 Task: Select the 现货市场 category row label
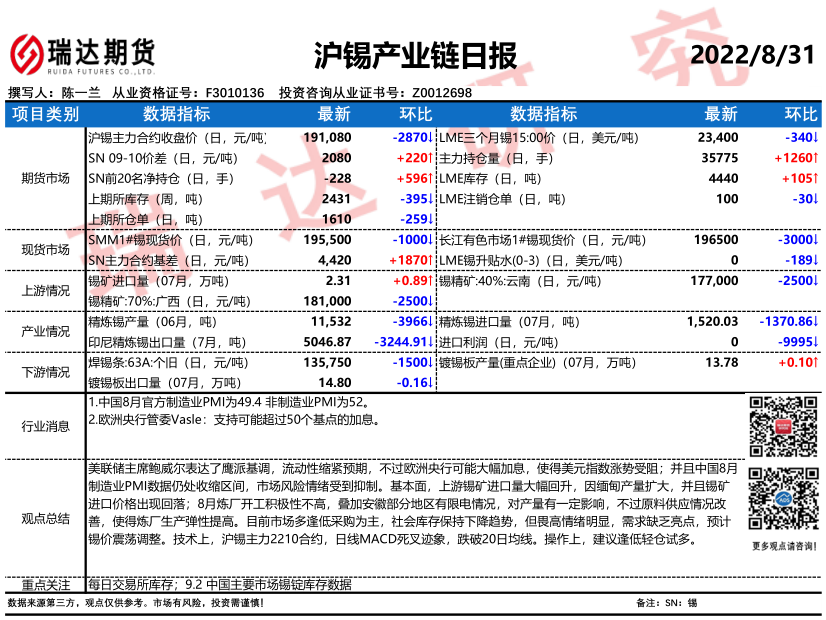(x=45, y=250)
